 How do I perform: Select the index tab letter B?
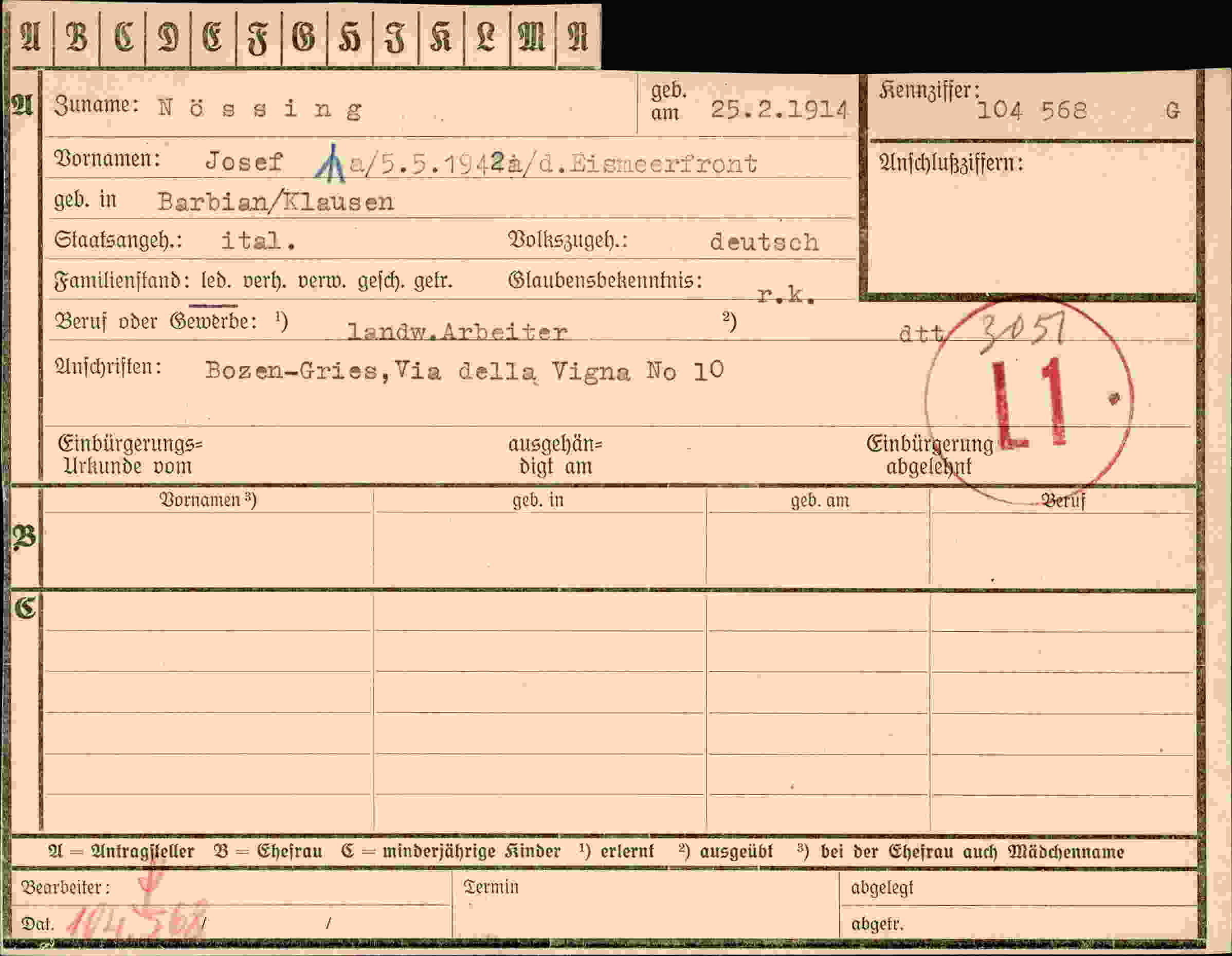pos(76,38)
